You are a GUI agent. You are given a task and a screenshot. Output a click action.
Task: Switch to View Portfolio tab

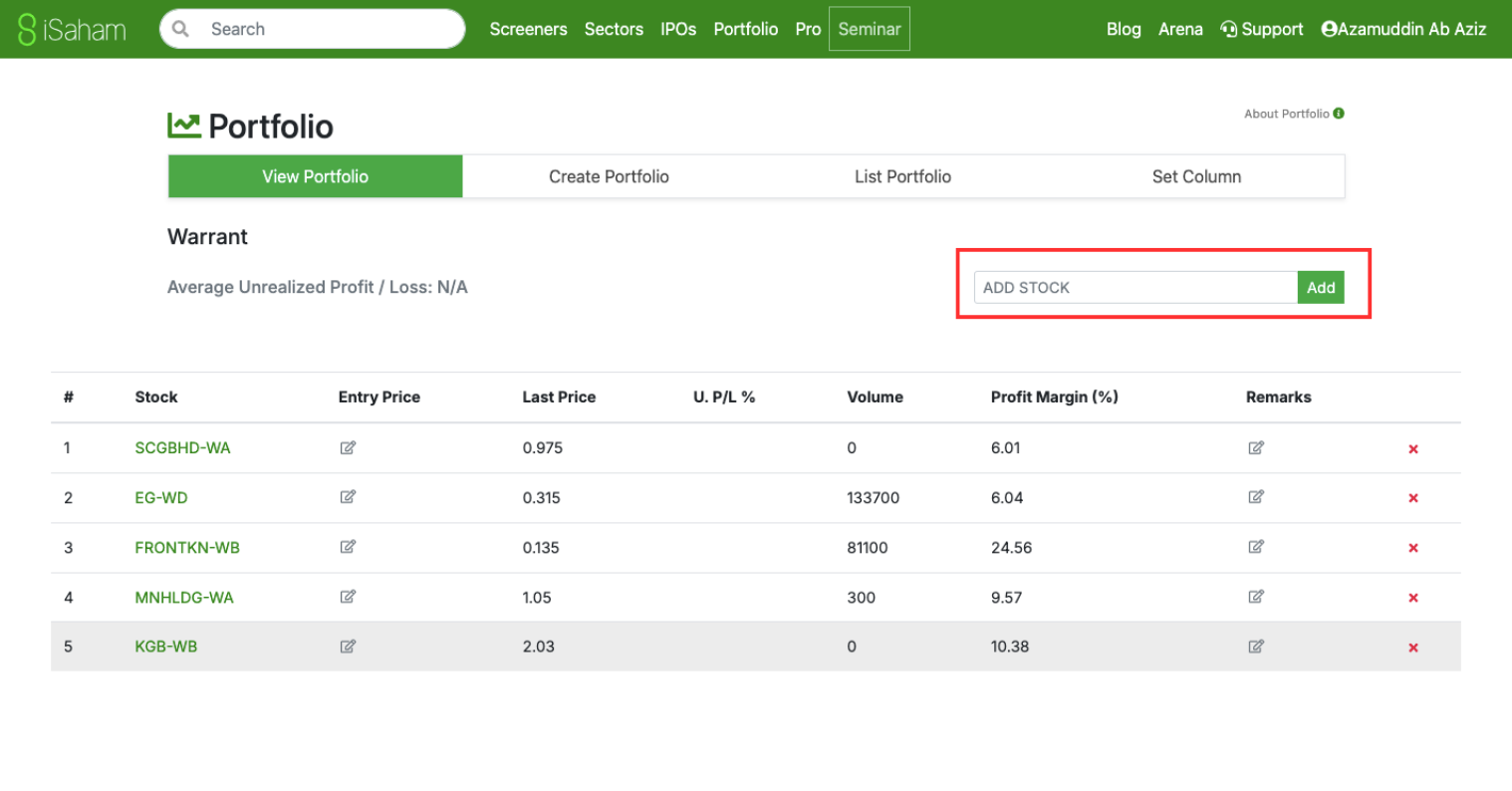coord(315,176)
